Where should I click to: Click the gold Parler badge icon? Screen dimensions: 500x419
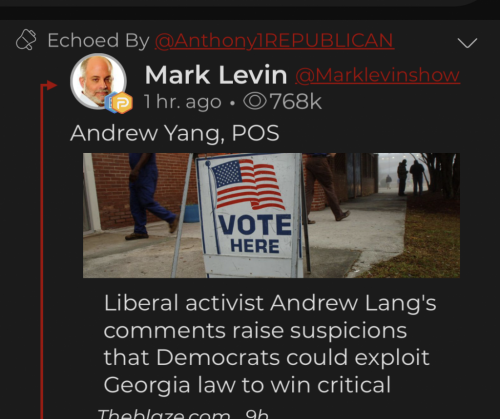122,103
